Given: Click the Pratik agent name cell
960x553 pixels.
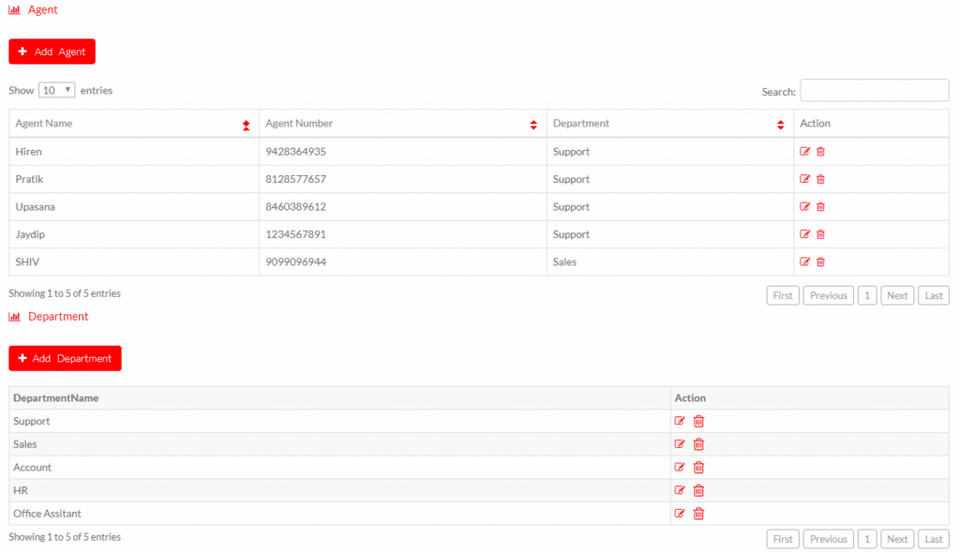Looking at the screenshot, I should click(133, 179).
